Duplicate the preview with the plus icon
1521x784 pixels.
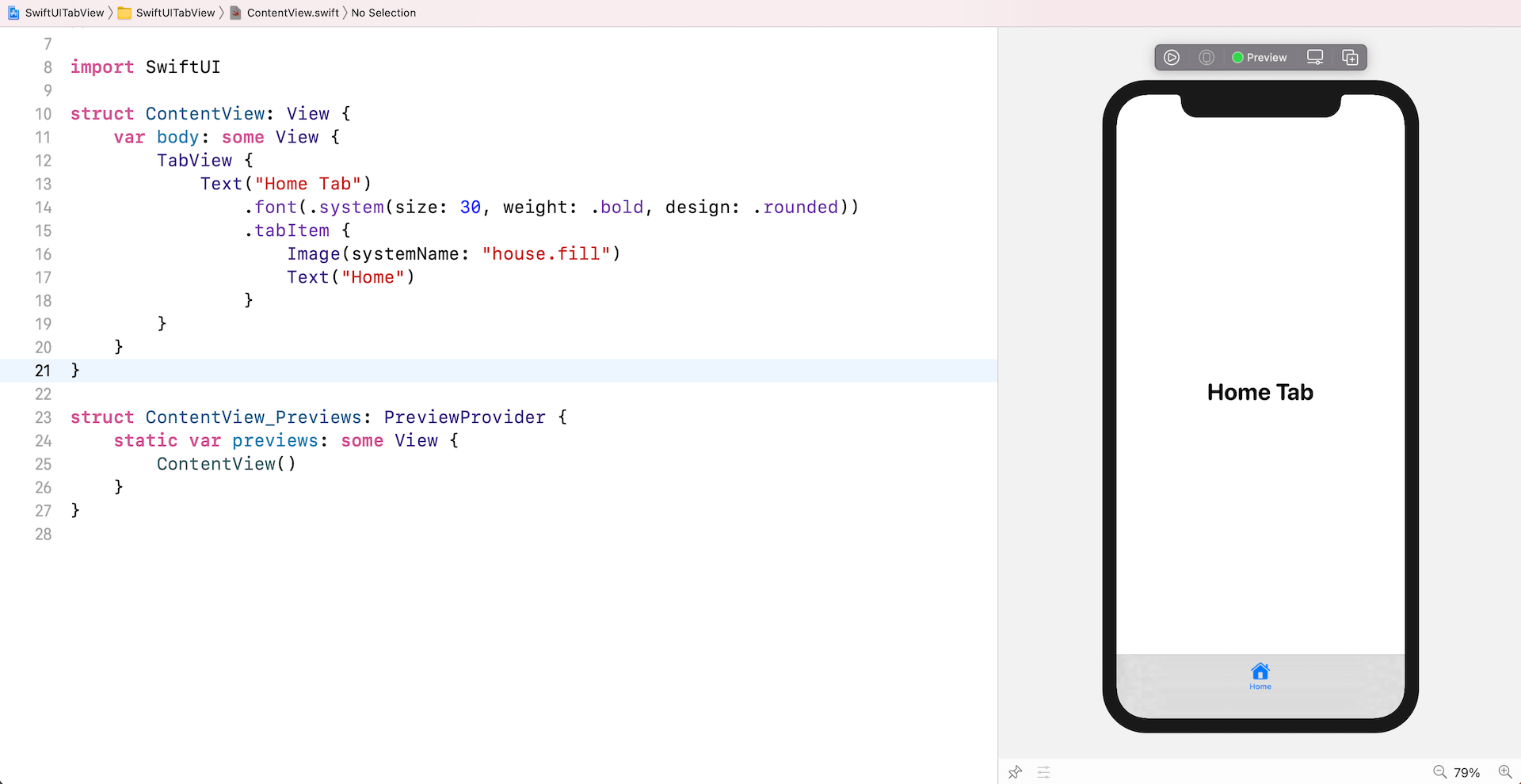coord(1351,57)
